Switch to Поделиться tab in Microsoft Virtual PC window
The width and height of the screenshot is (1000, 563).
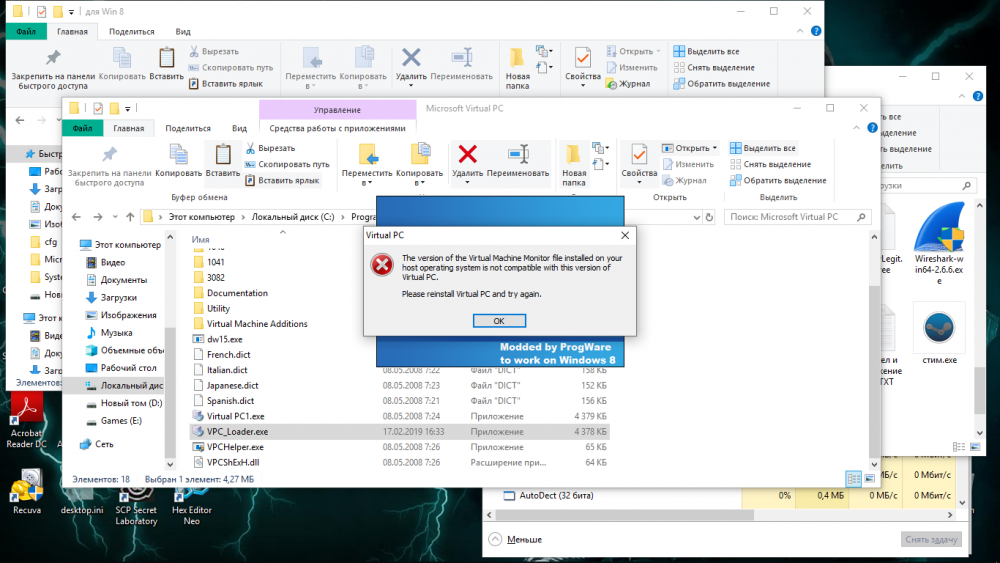pyautogui.click(x=188, y=128)
